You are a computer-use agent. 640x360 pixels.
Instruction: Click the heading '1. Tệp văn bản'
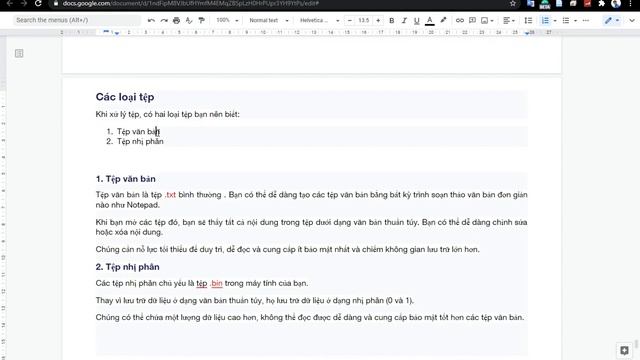pyautogui.click(x=126, y=179)
